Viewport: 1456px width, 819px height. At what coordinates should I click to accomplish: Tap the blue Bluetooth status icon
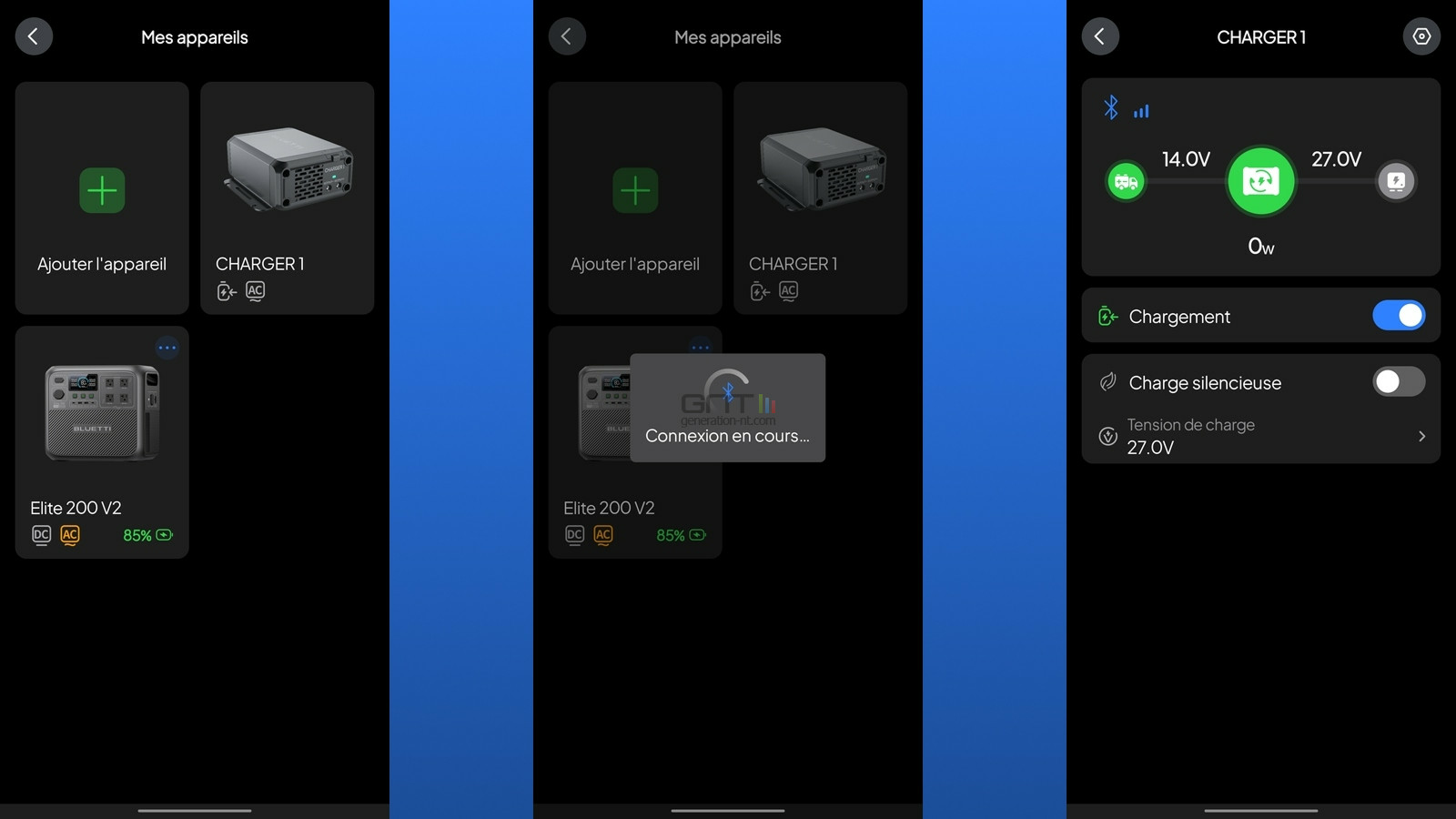click(x=1110, y=107)
